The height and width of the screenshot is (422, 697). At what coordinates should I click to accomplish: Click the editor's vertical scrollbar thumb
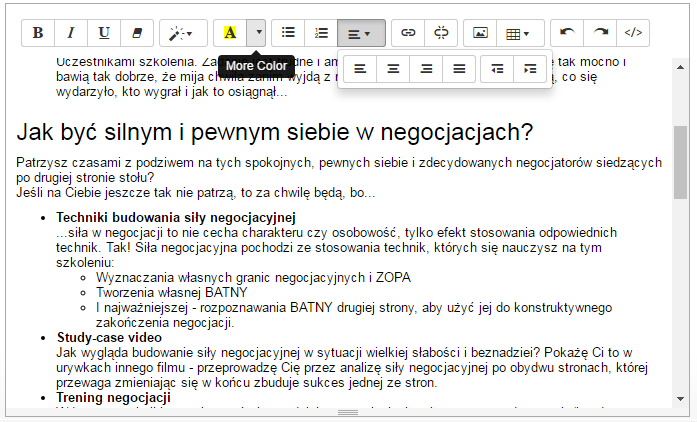[680, 162]
